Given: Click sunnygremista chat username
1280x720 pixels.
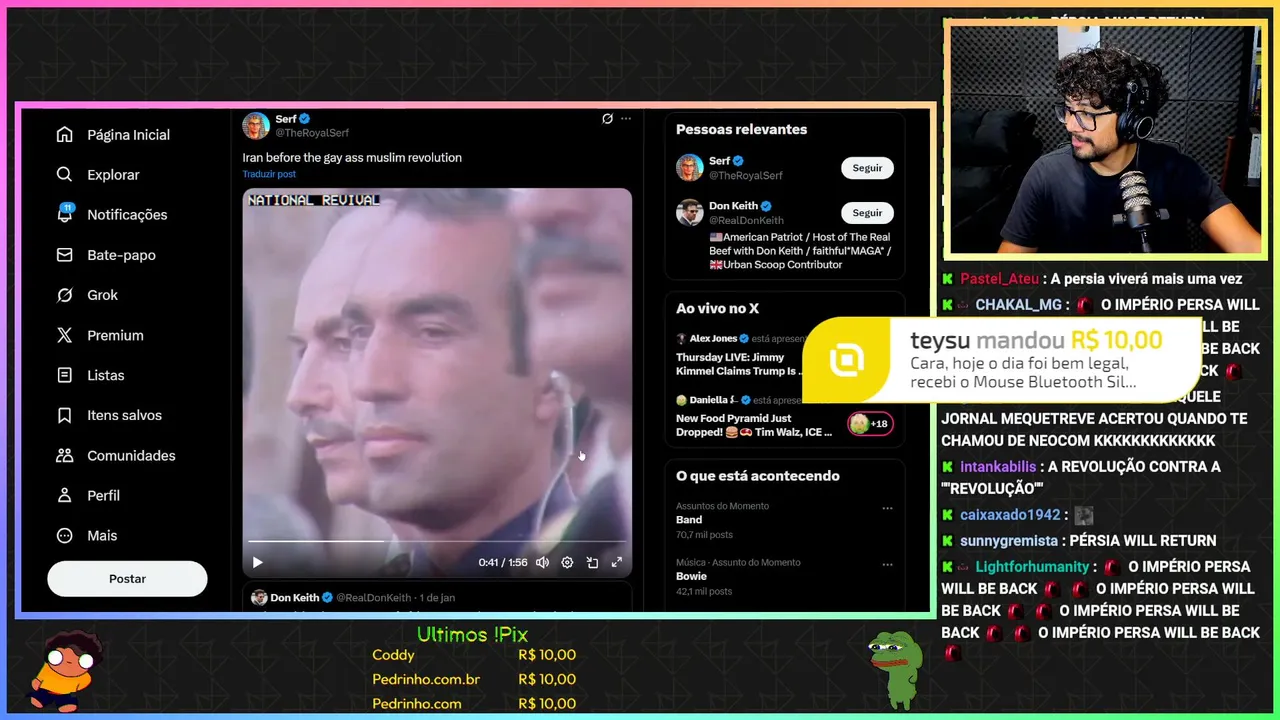Looking at the screenshot, I should 1009,541.
